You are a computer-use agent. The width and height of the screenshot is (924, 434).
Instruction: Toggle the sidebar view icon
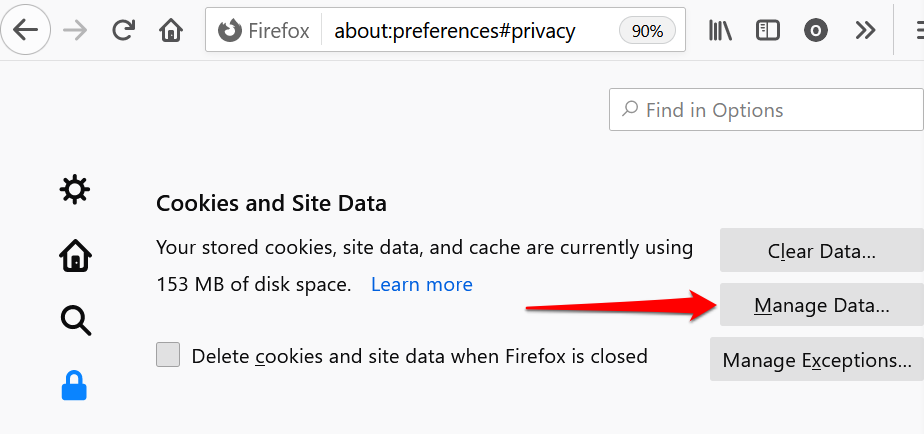(768, 31)
